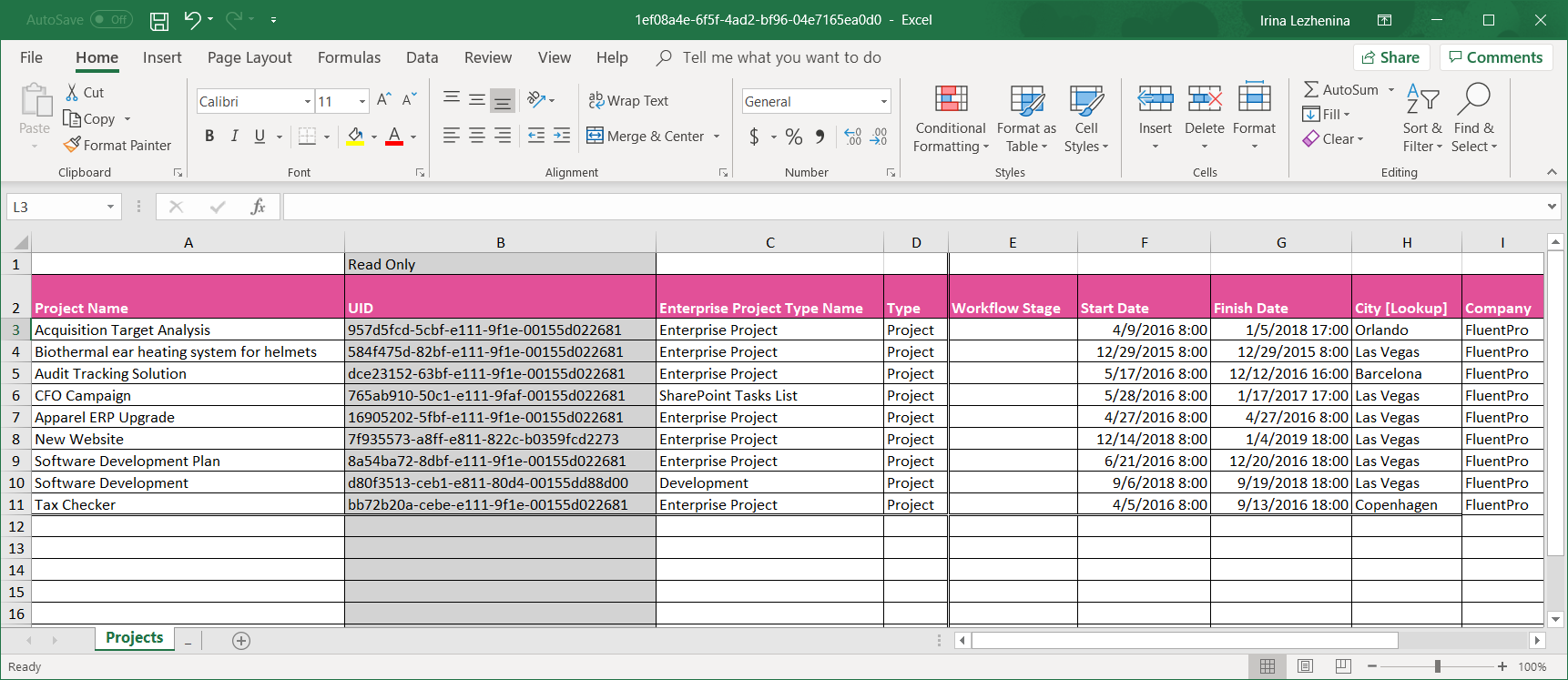Open the Name Box dropdown arrow
The height and width of the screenshot is (680, 1568).
110,207
